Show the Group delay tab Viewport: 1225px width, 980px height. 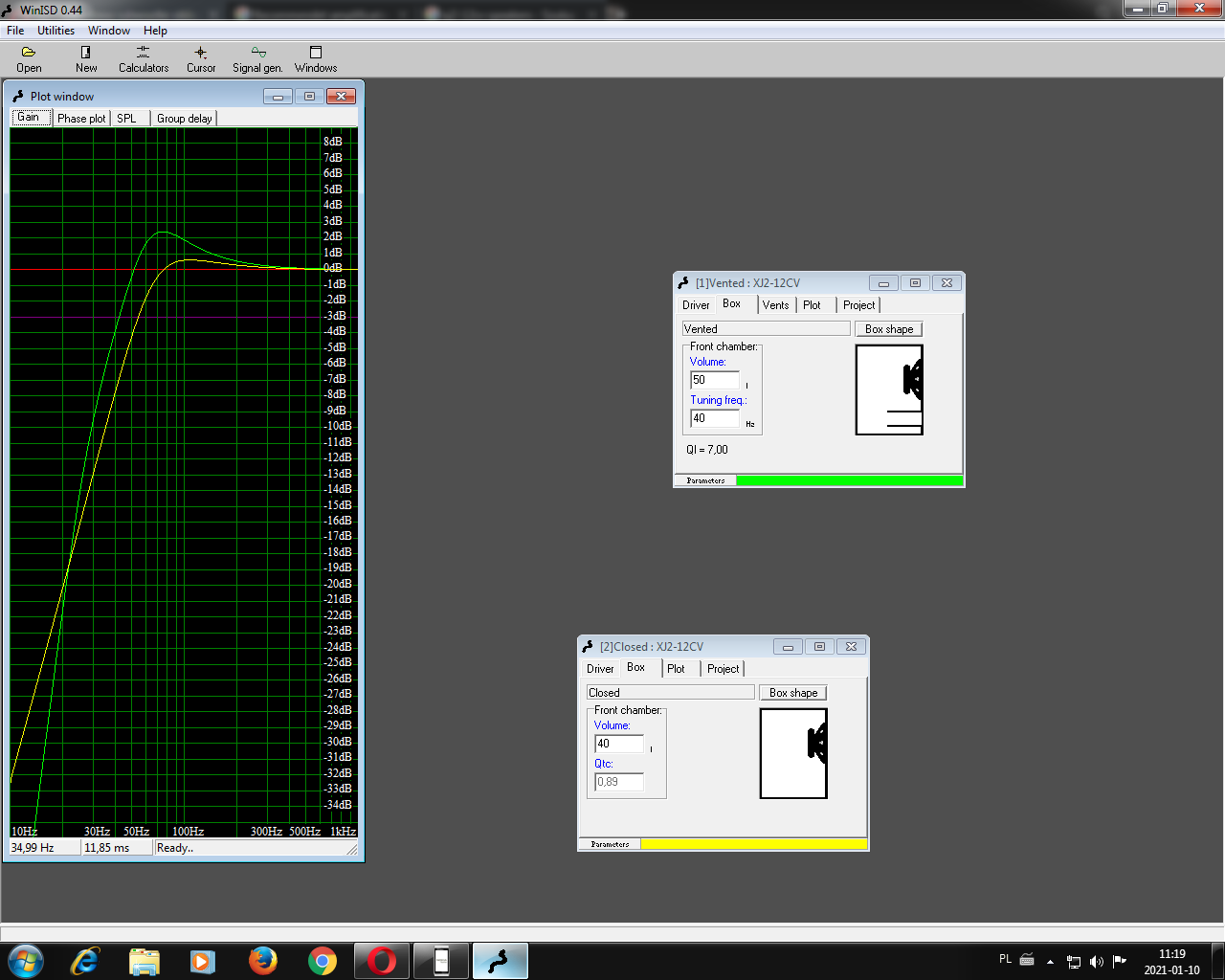click(x=184, y=119)
